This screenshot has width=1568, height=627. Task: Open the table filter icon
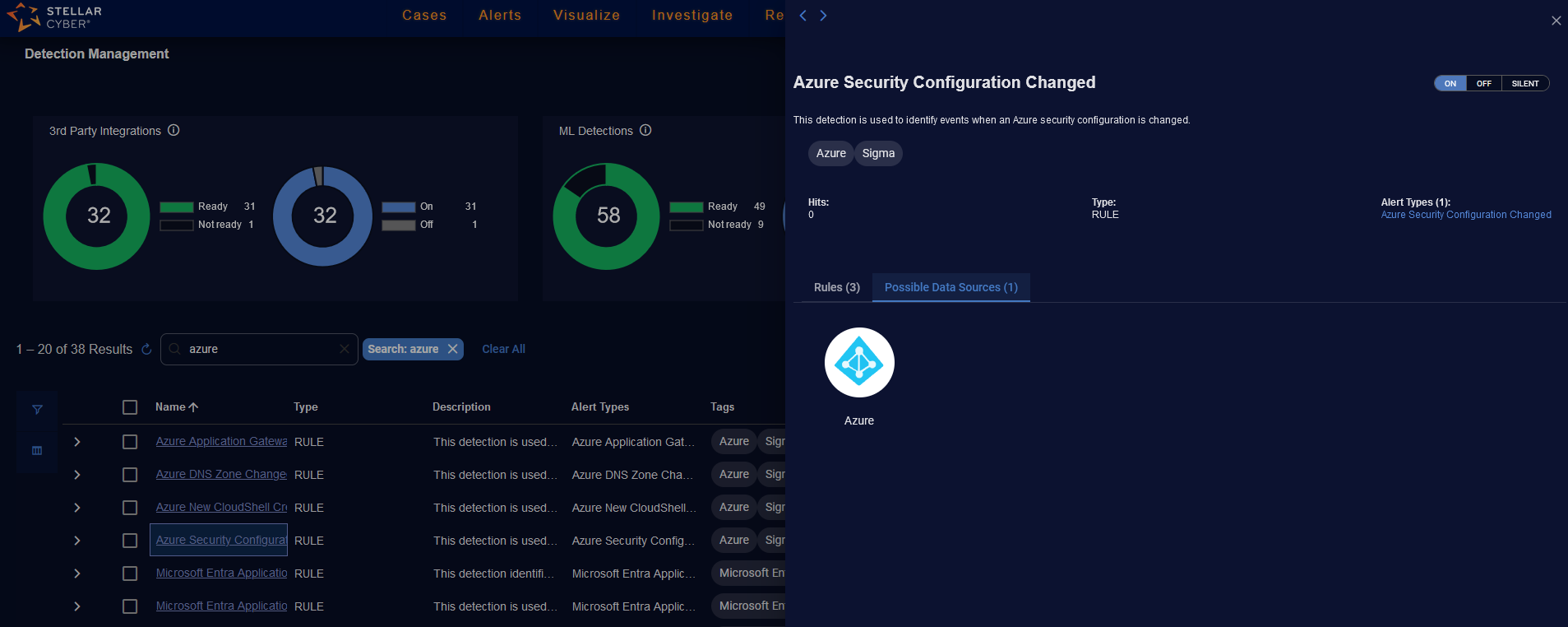coord(37,409)
